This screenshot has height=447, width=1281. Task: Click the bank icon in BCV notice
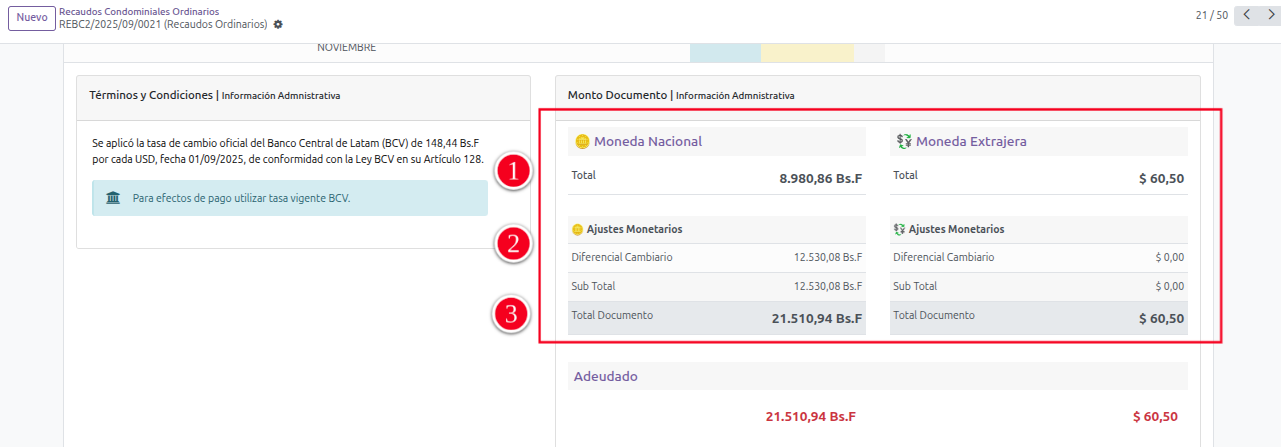coord(113,198)
